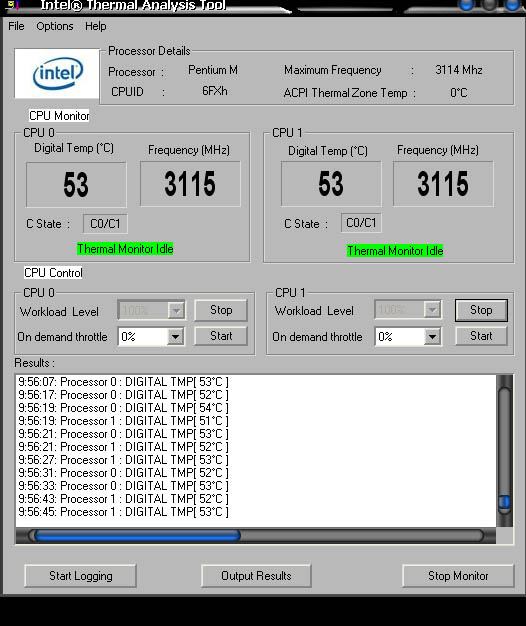Click the CPUID value 6FXh

(215, 91)
